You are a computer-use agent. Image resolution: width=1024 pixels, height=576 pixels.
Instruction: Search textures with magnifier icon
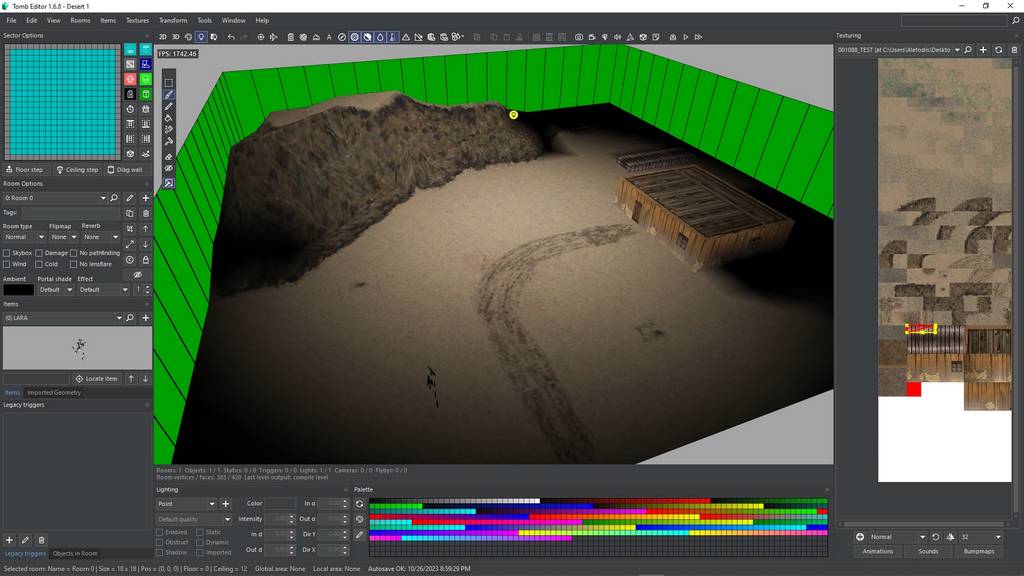pyautogui.click(x=969, y=49)
